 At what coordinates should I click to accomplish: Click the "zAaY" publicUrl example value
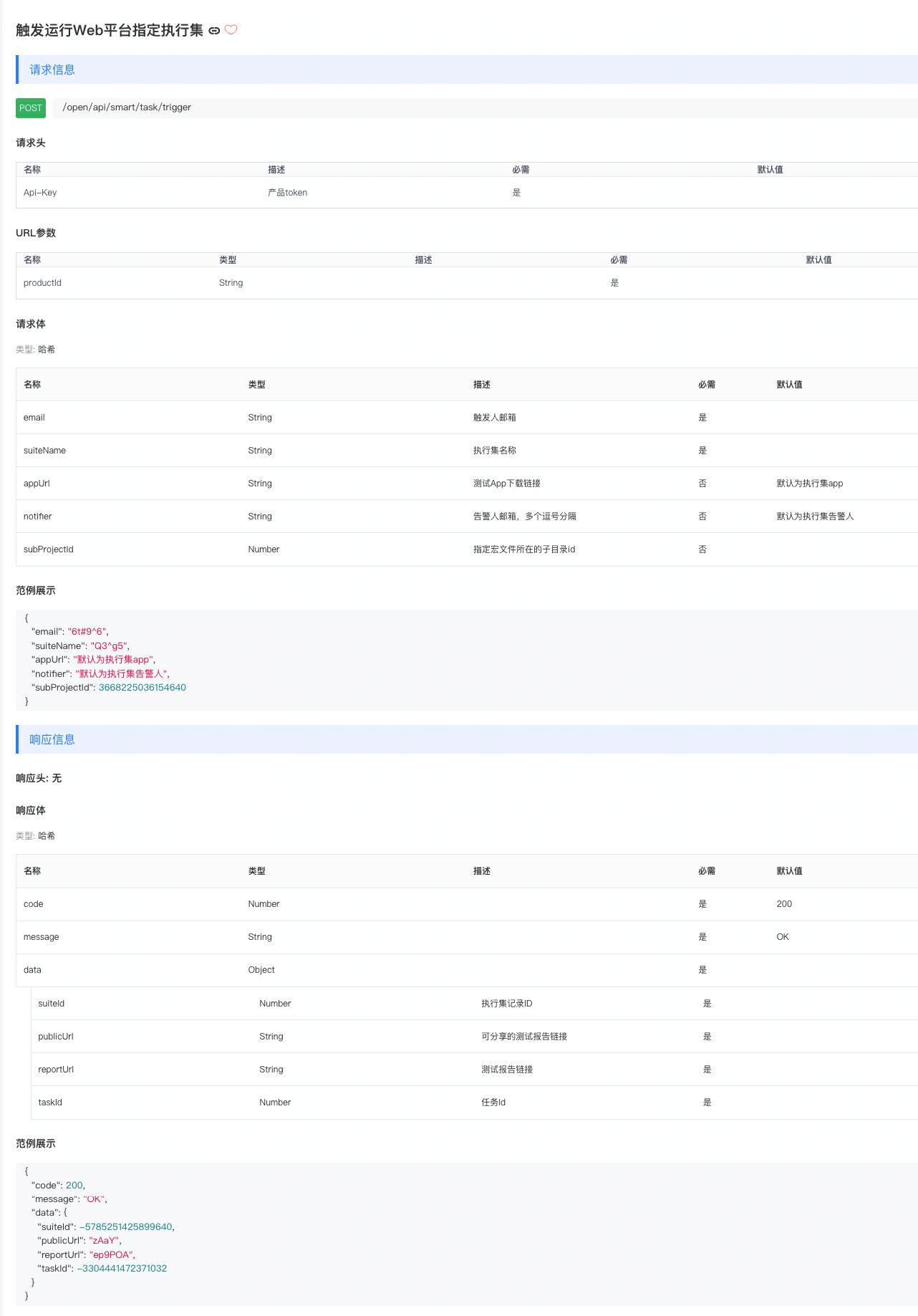pyautogui.click(x=103, y=1241)
